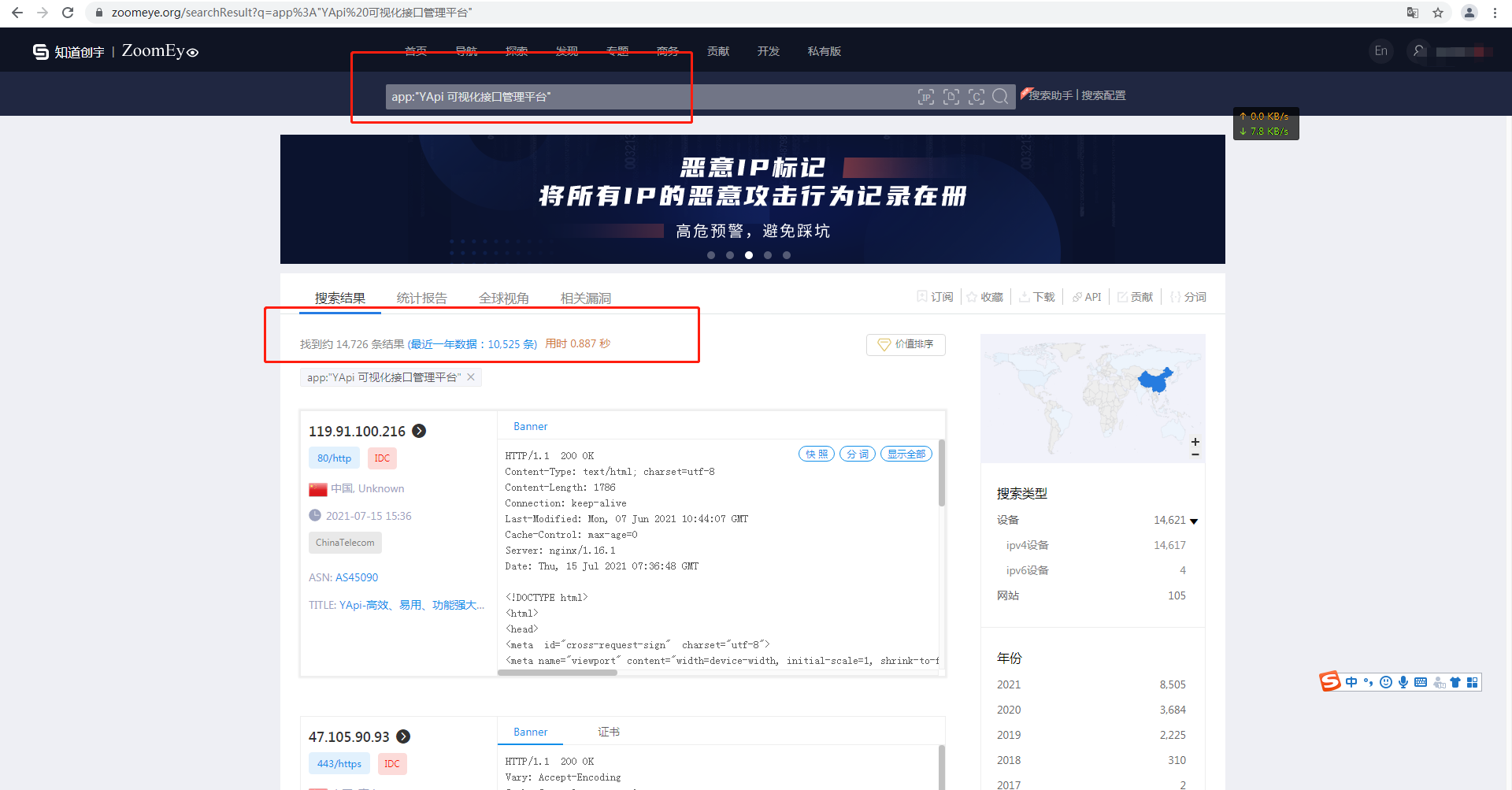1512x790 pixels.
Task: Select the third carousel dot on banner
Action: point(749,255)
